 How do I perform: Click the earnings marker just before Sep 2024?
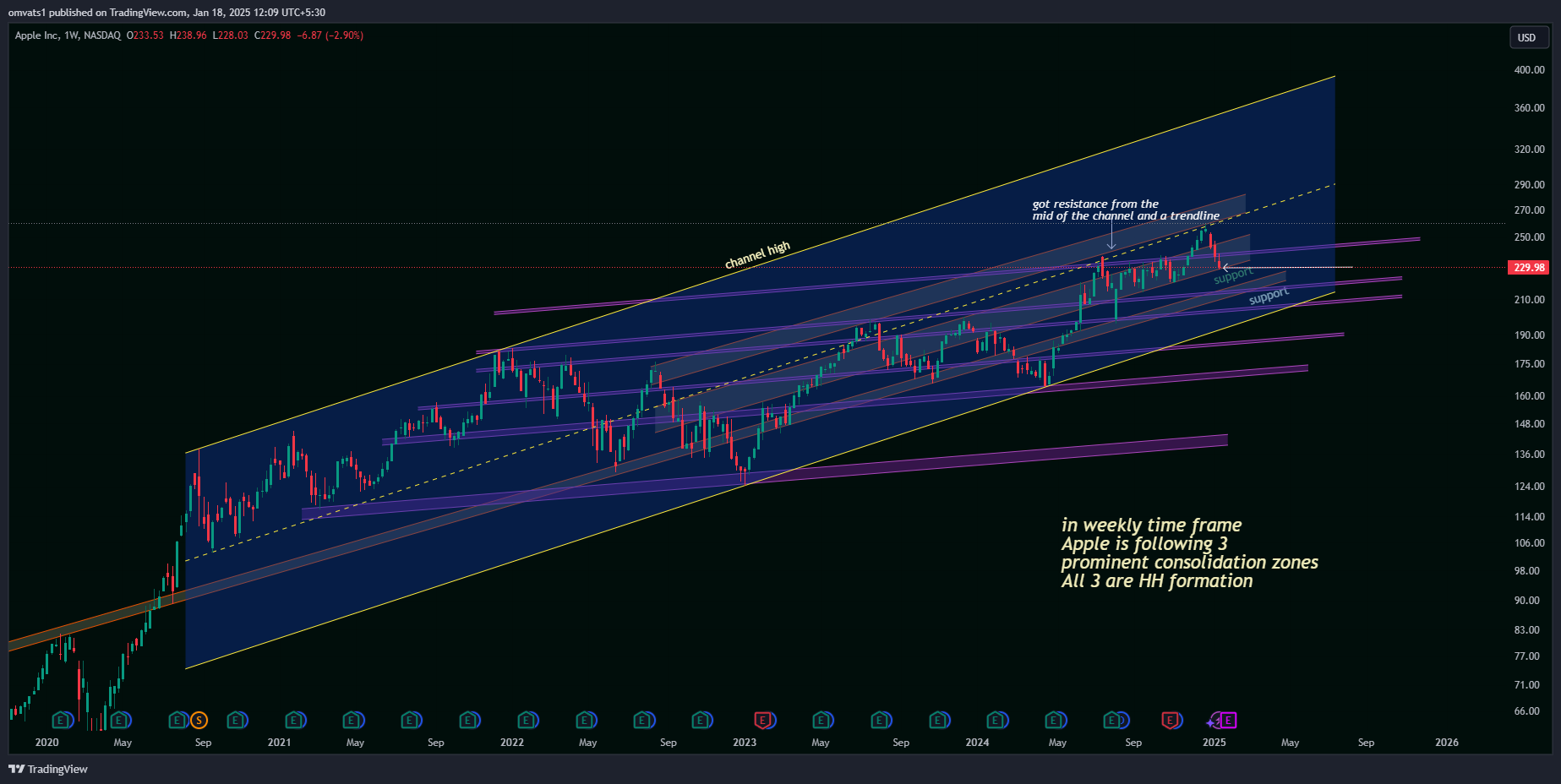point(1113,721)
